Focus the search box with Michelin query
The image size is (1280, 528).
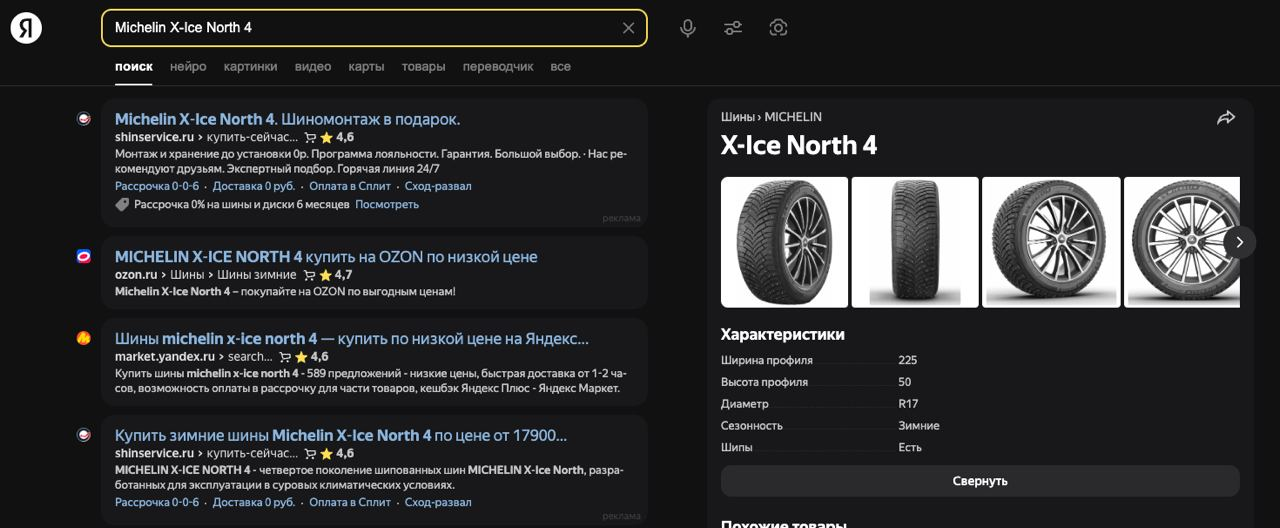point(374,28)
